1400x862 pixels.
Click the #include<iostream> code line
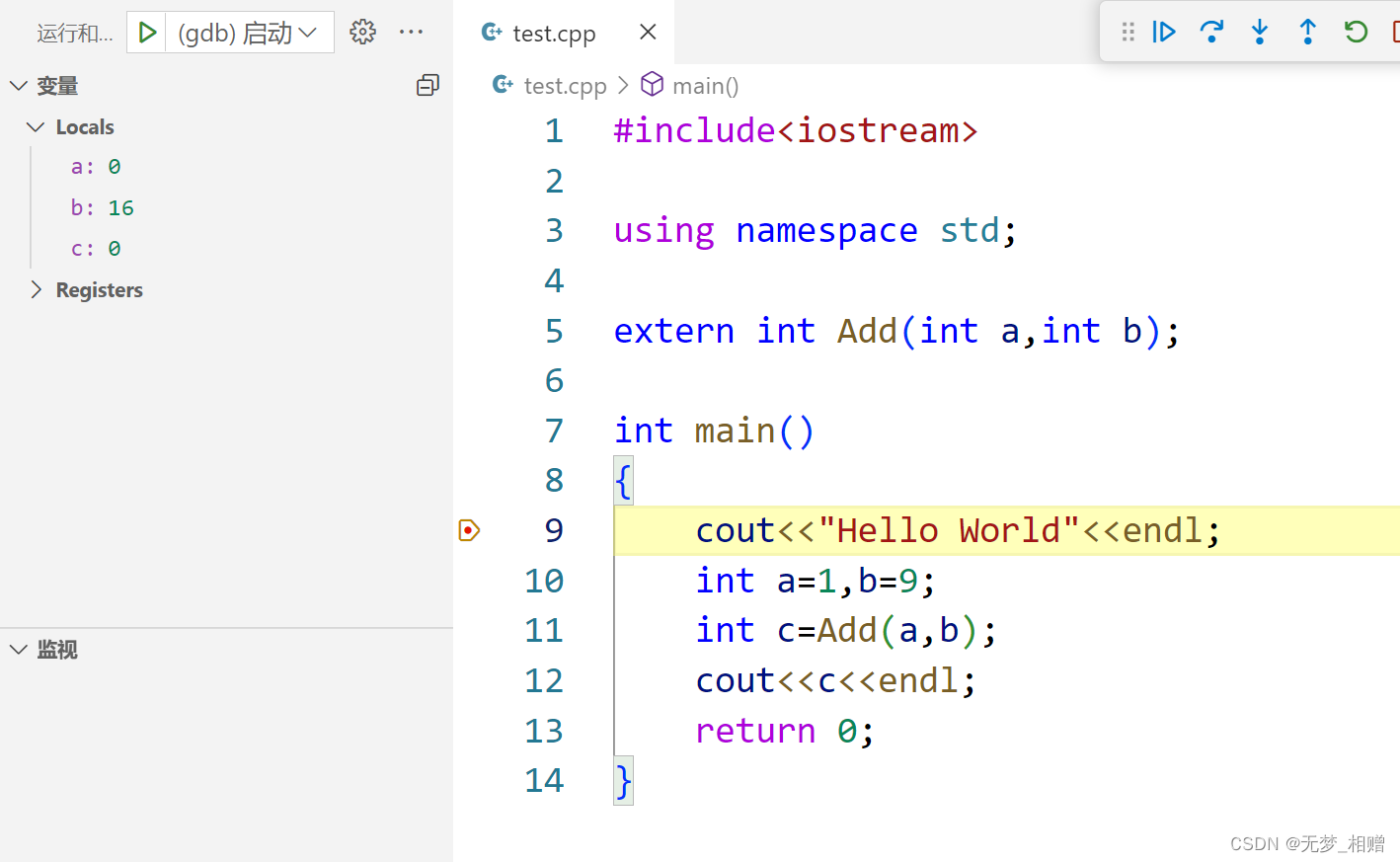coord(796,130)
